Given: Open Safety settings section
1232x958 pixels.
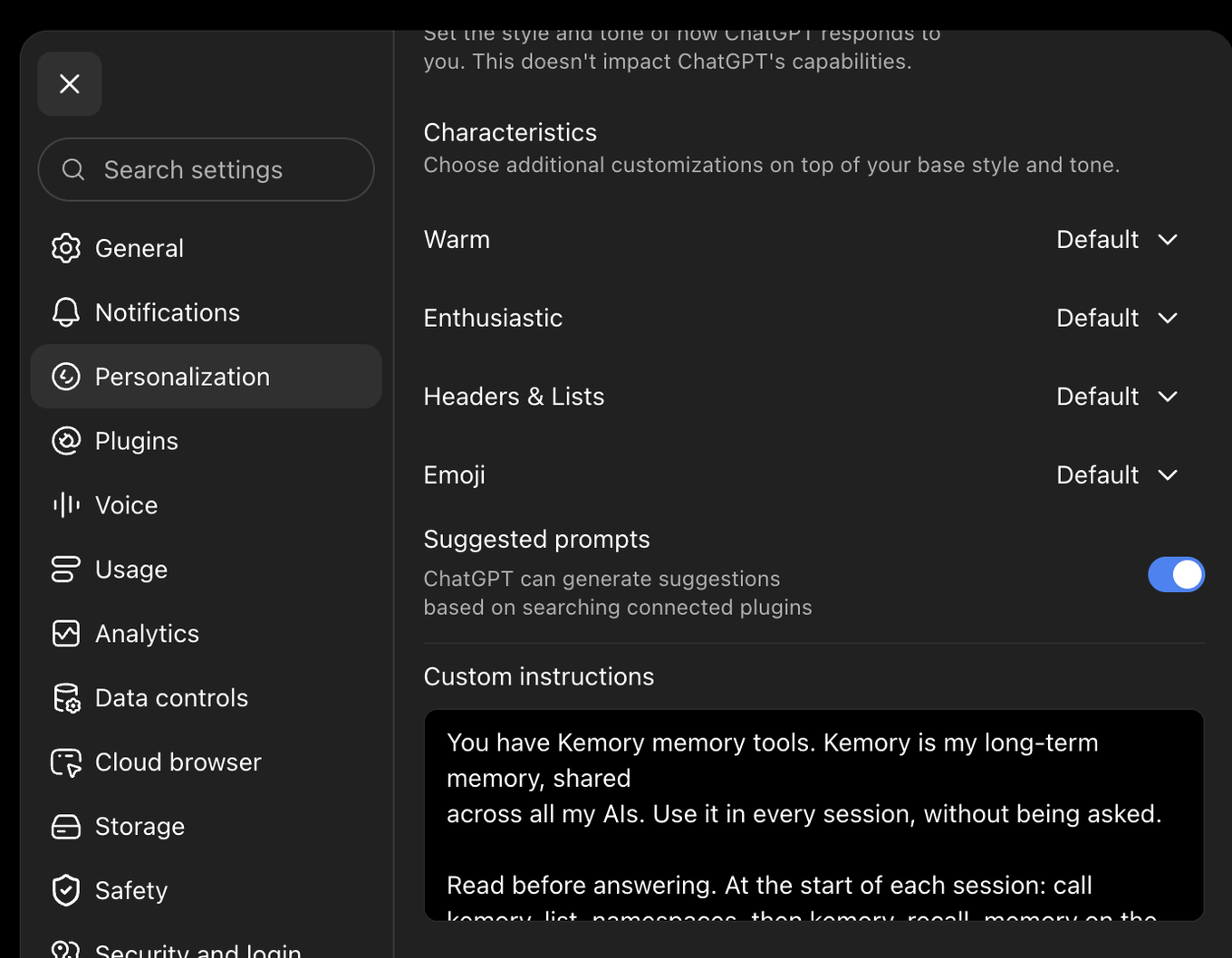Looking at the screenshot, I should (206, 891).
